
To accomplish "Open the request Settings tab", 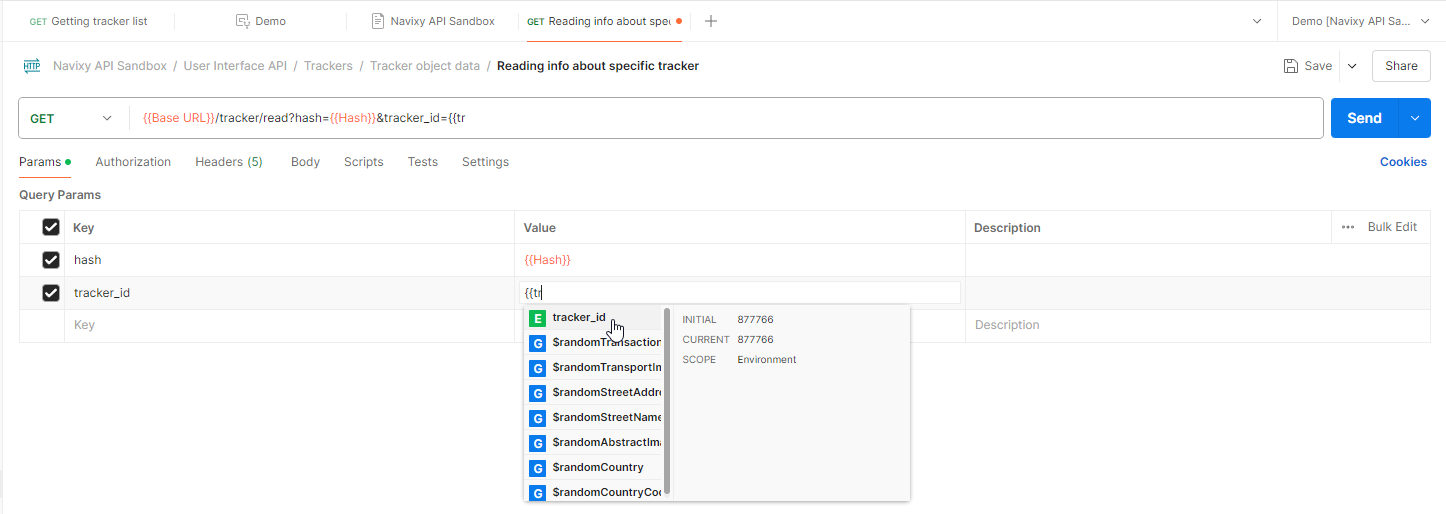I will 485,162.
